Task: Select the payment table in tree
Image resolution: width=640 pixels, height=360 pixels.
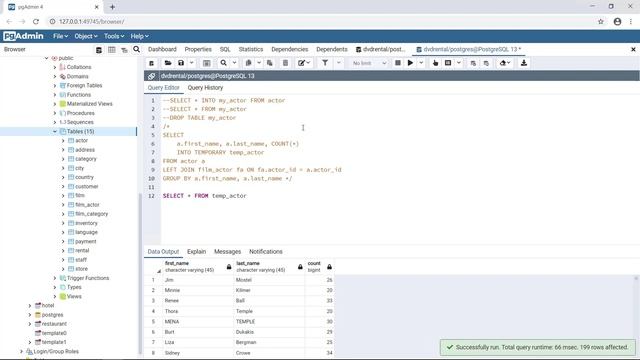Action: [85, 241]
